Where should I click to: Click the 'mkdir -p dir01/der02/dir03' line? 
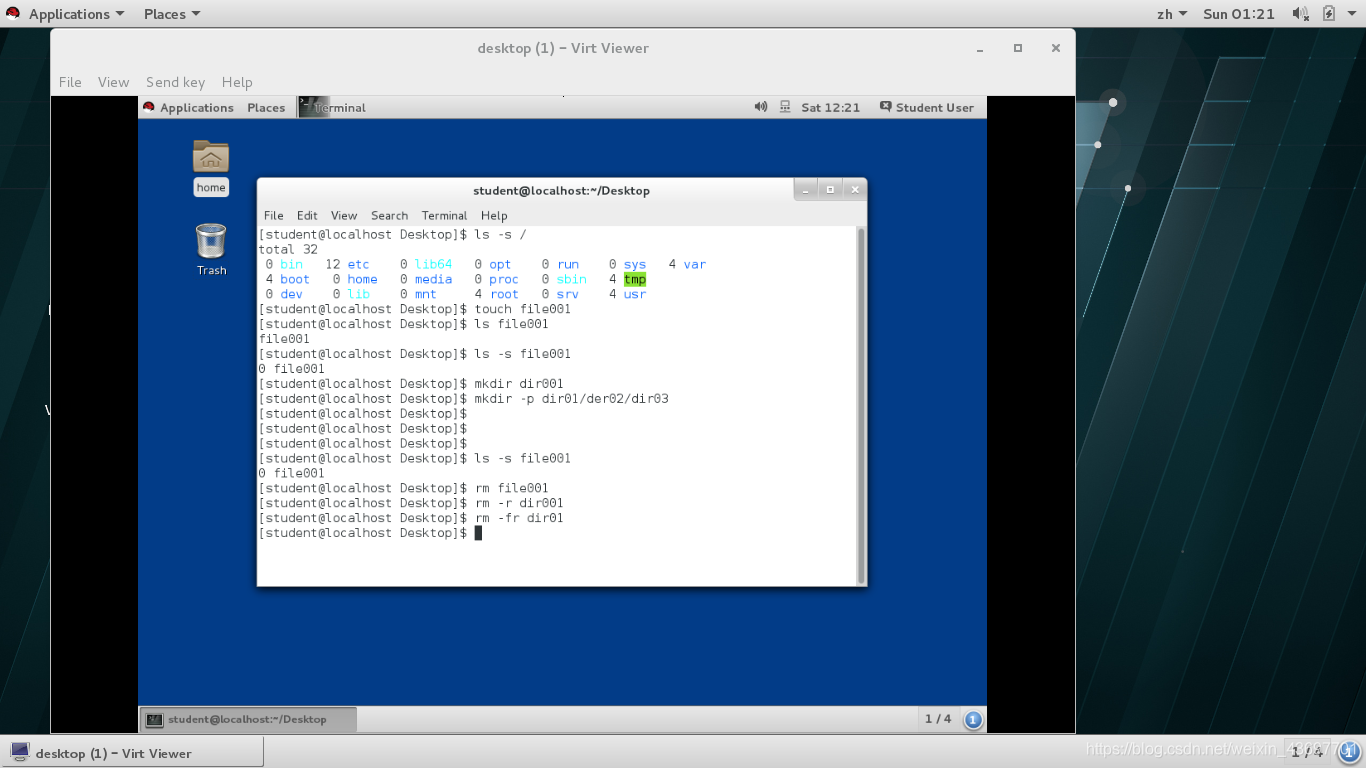(x=571, y=398)
